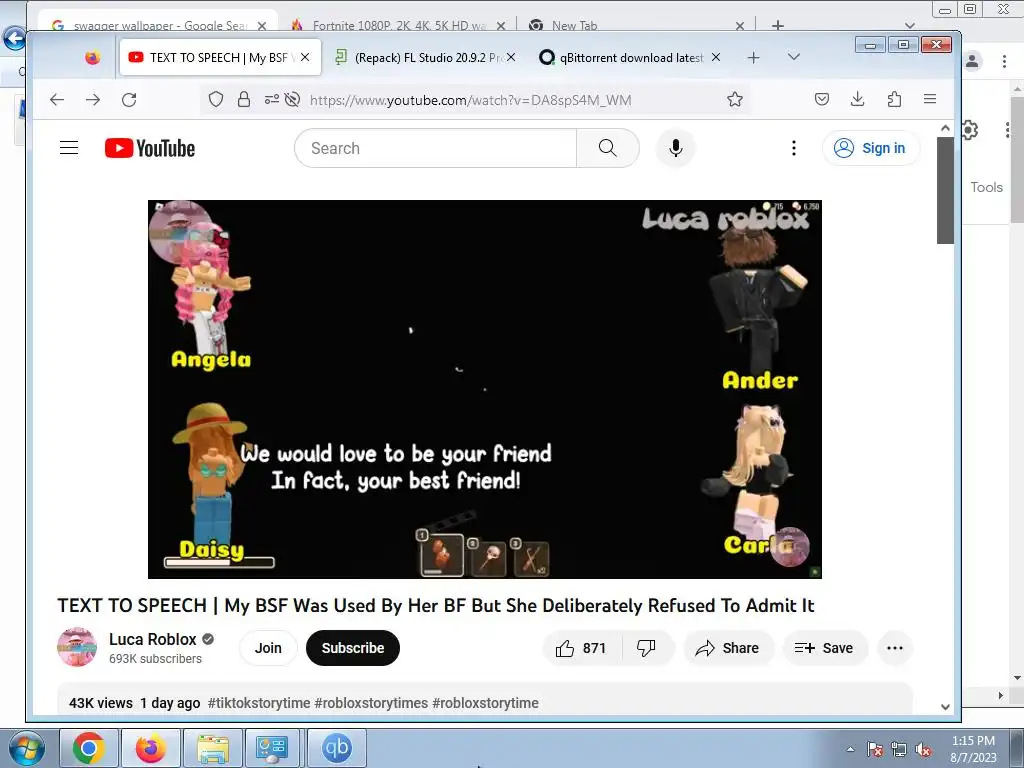Viewport: 1024px width, 768px height.
Task: Open Luca Roblox channel avatar
Action: tap(77, 647)
